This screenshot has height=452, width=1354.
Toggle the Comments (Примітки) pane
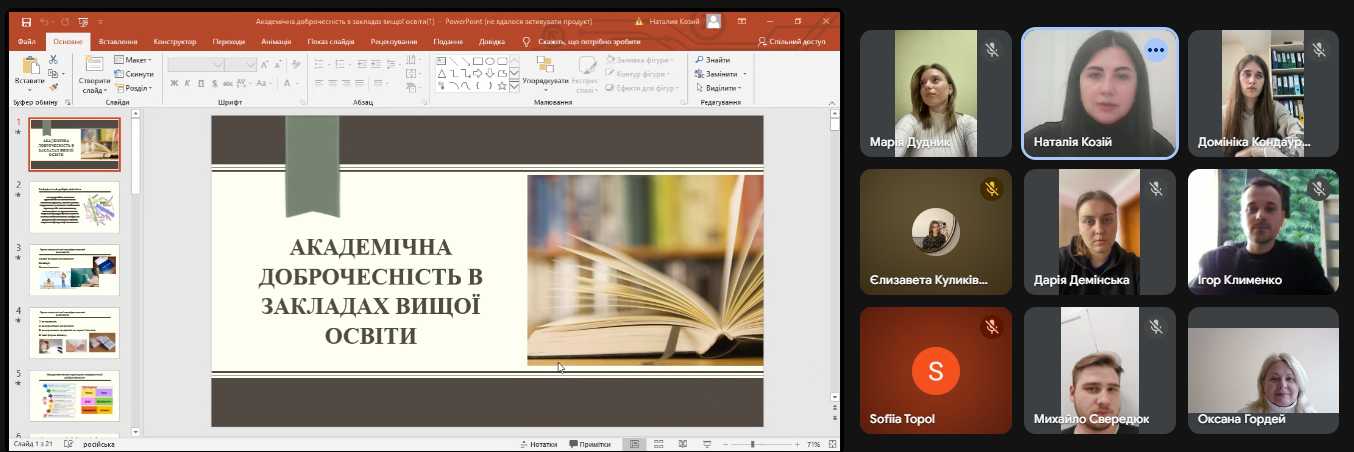point(589,444)
